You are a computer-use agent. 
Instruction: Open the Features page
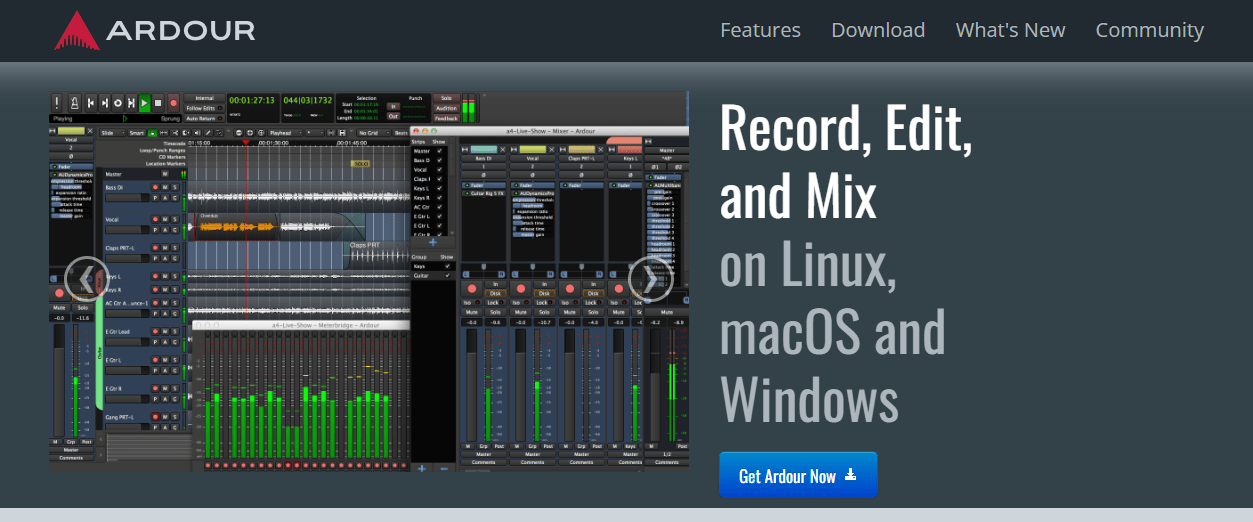760,30
